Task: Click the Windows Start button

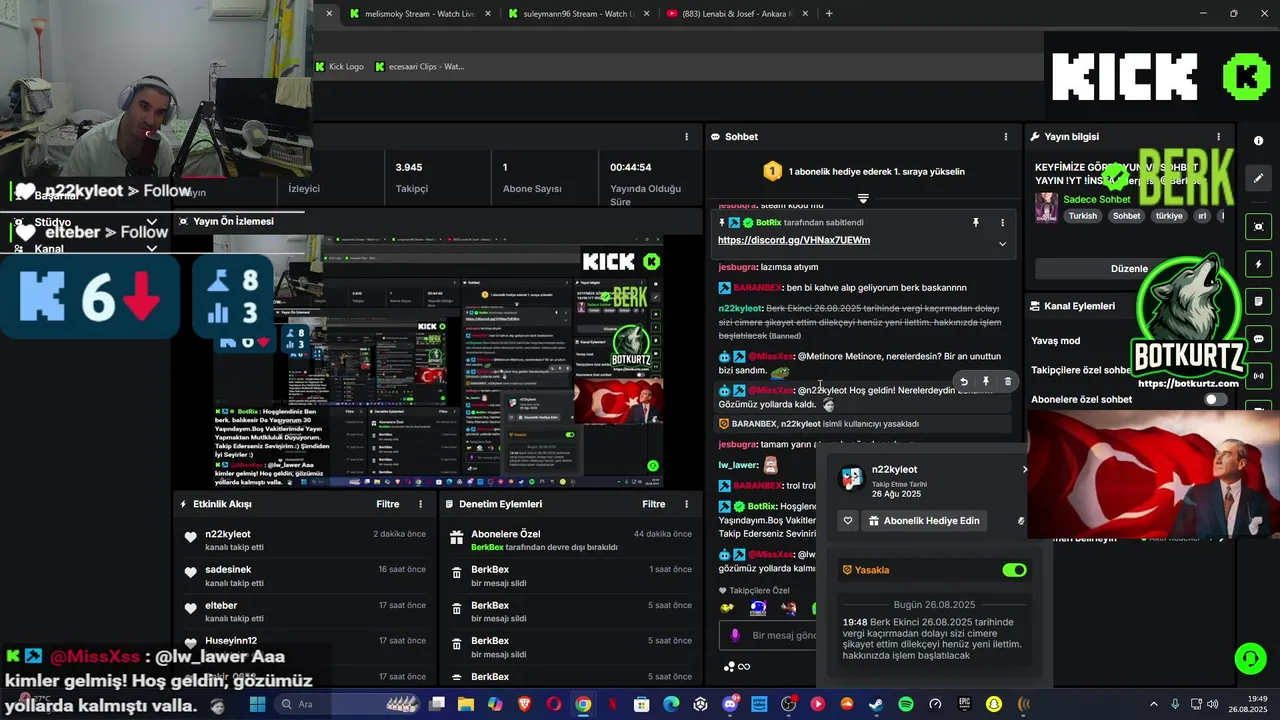Action: point(257,704)
